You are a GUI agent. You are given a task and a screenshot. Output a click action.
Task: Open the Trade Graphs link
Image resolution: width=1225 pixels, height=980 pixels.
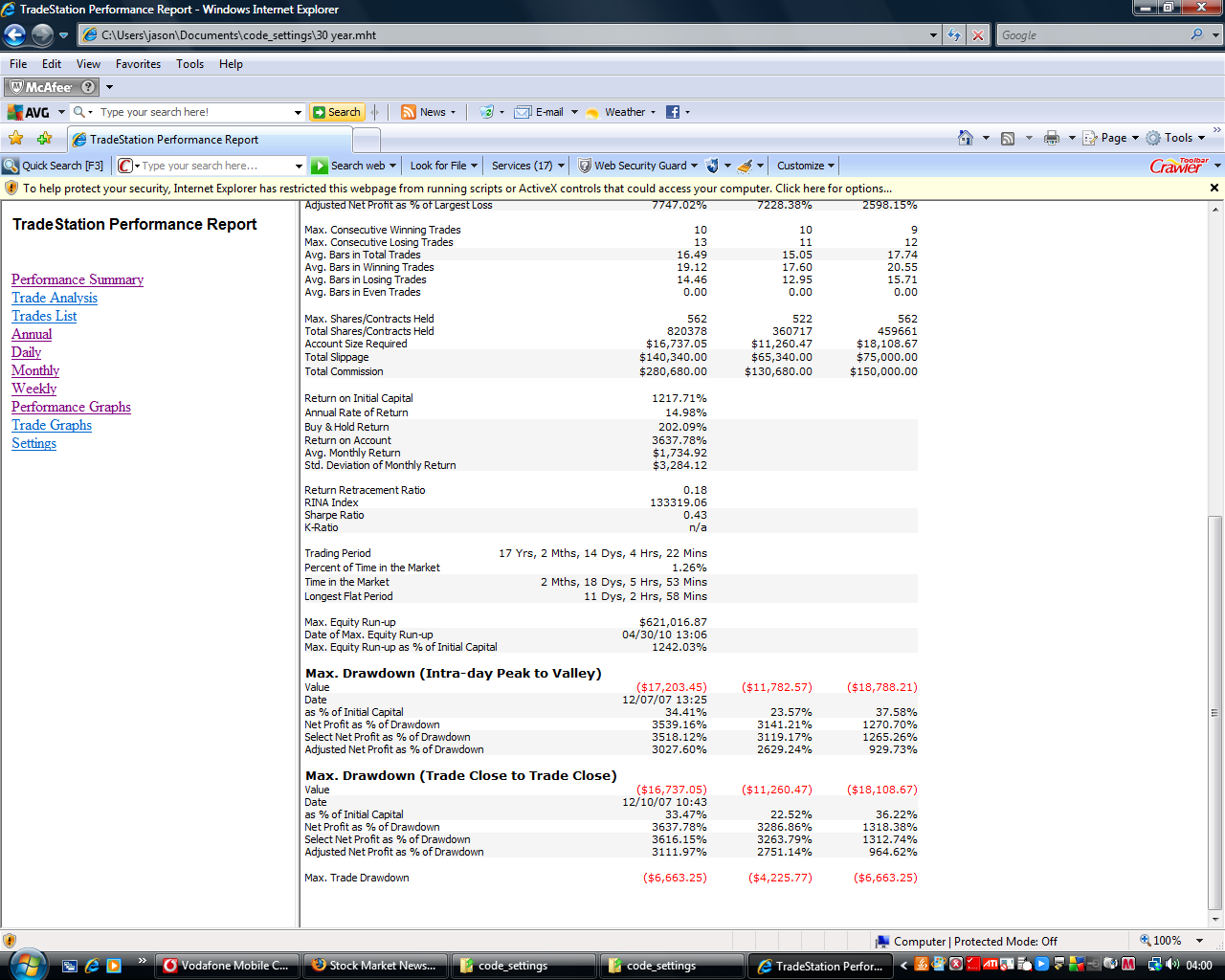52,425
